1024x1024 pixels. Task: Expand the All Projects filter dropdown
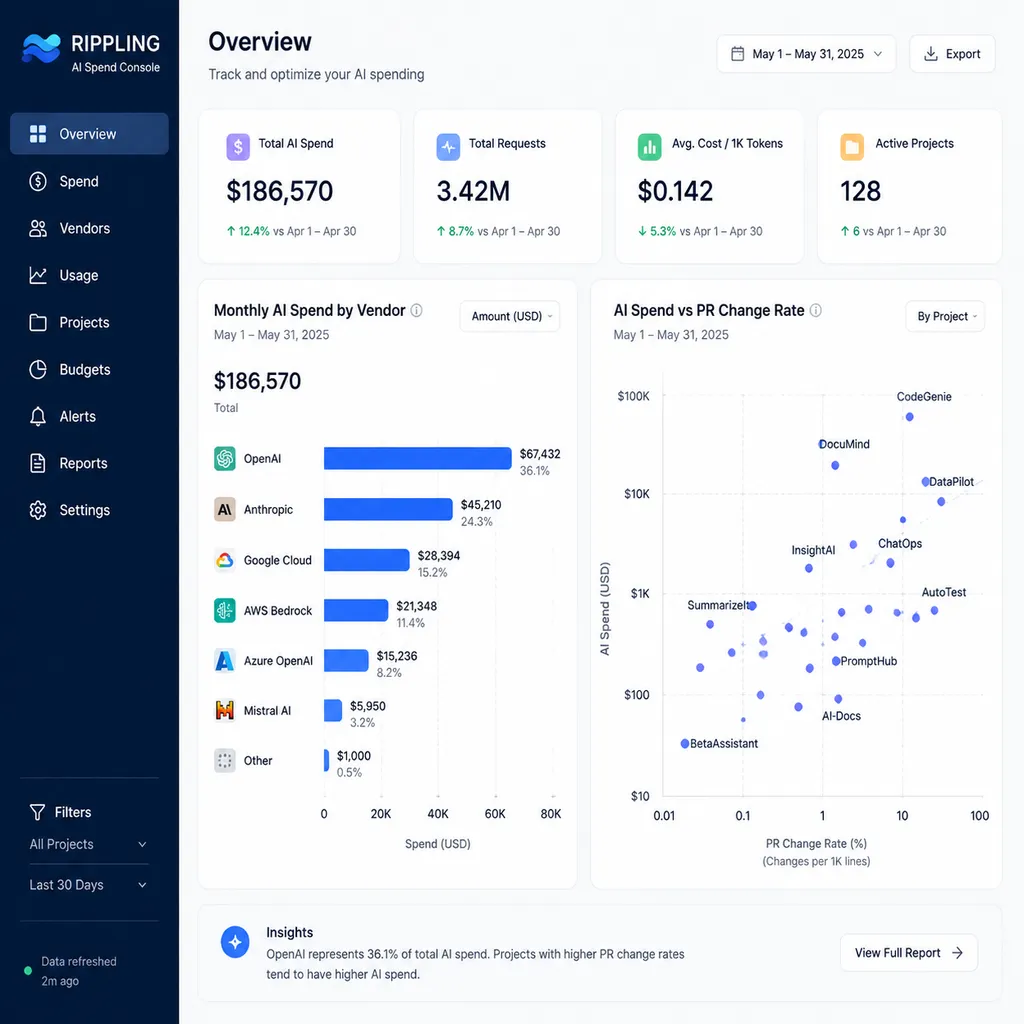coord(88,844)
